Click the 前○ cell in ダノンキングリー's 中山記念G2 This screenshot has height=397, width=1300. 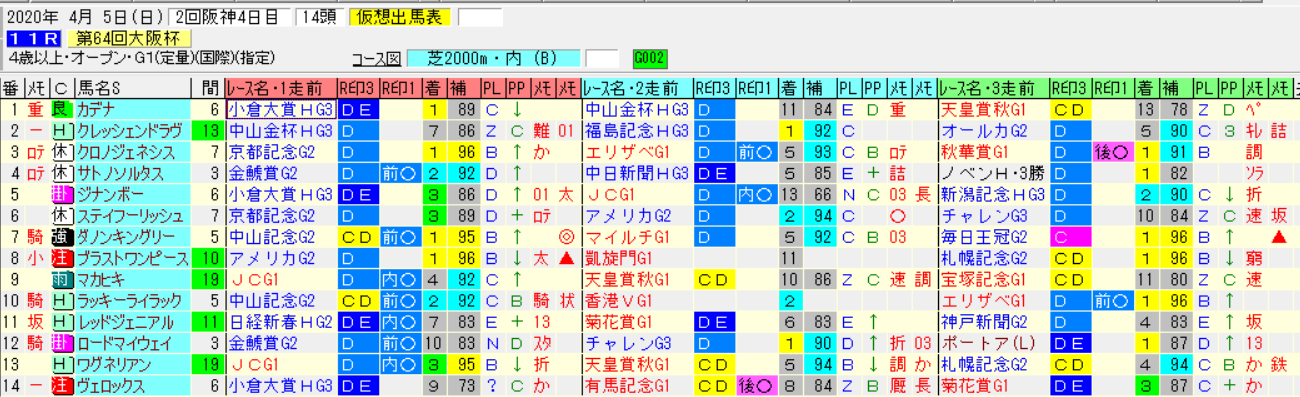pyautogui.click(x=400, y=237)
